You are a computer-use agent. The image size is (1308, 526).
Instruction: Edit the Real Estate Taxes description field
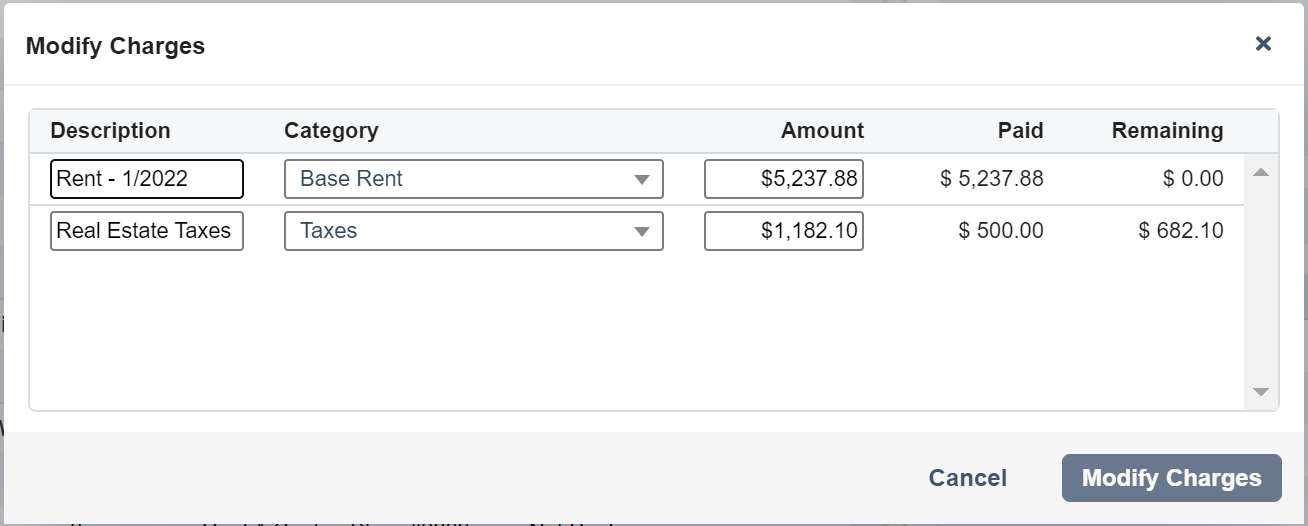pyautogui.click(x=147, y=231)
